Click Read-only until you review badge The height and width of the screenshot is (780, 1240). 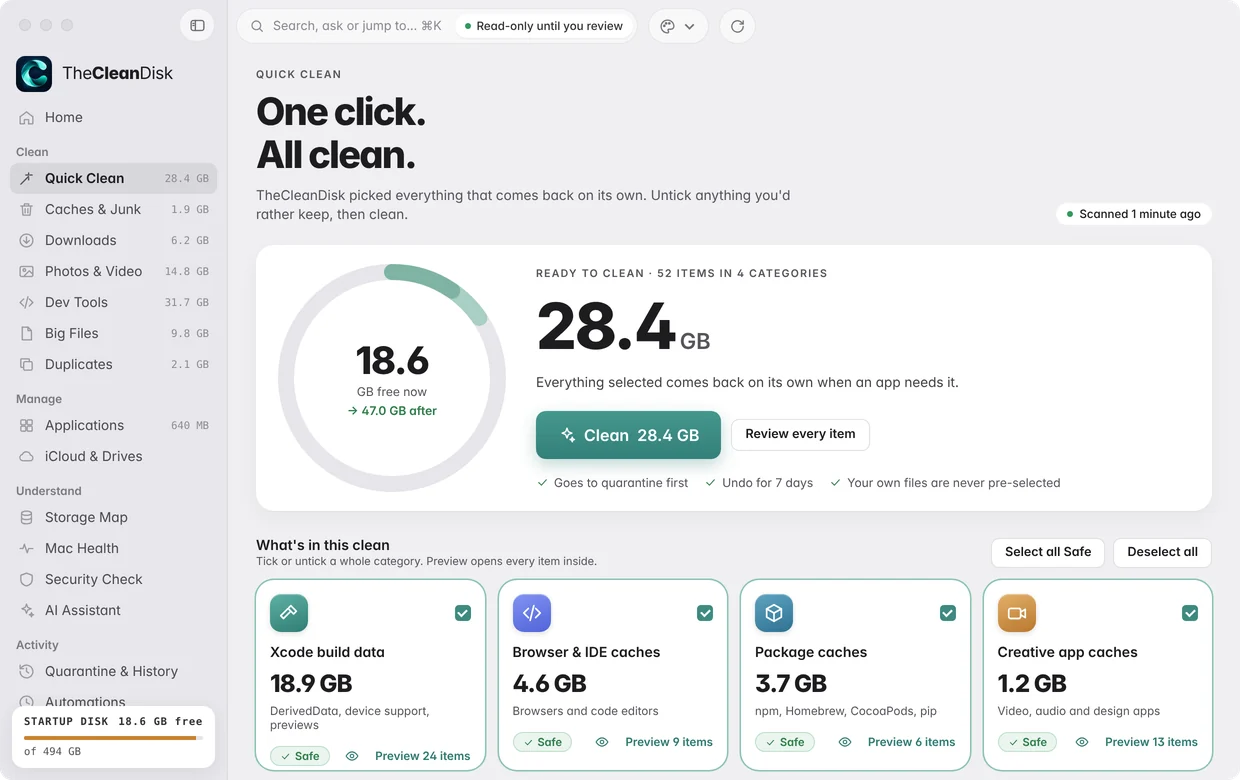coord(544,26)
